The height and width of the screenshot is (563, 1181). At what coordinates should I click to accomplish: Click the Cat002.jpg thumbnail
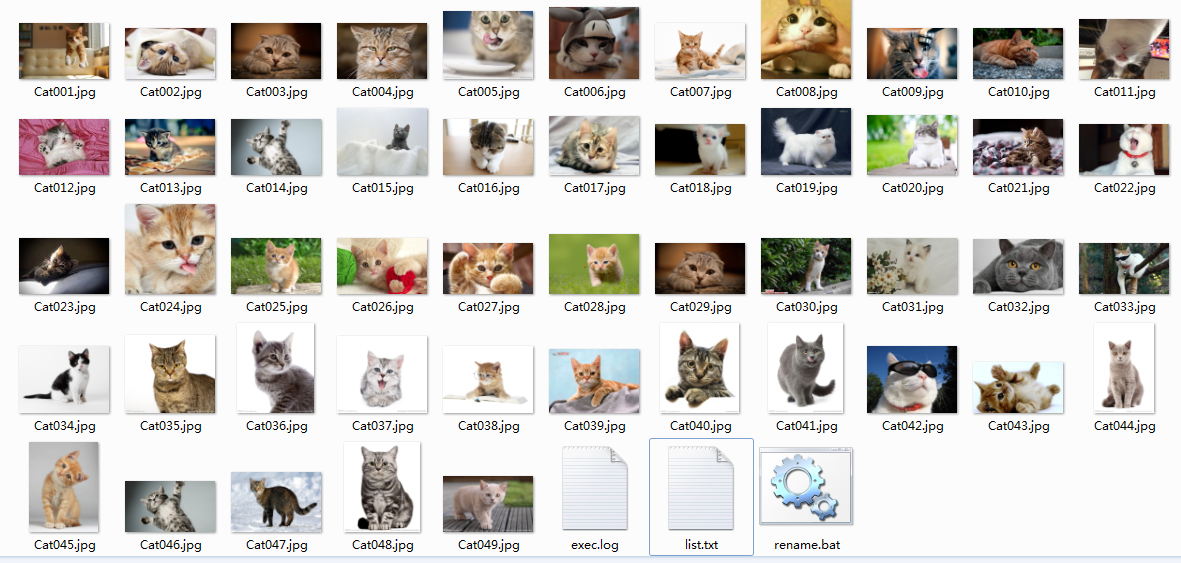170,54
